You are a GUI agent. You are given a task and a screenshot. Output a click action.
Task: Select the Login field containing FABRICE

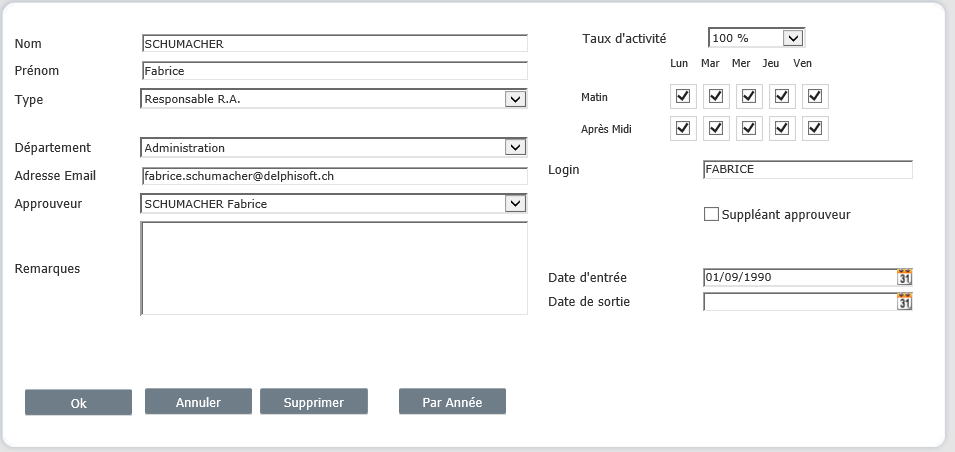click(808, 170)
